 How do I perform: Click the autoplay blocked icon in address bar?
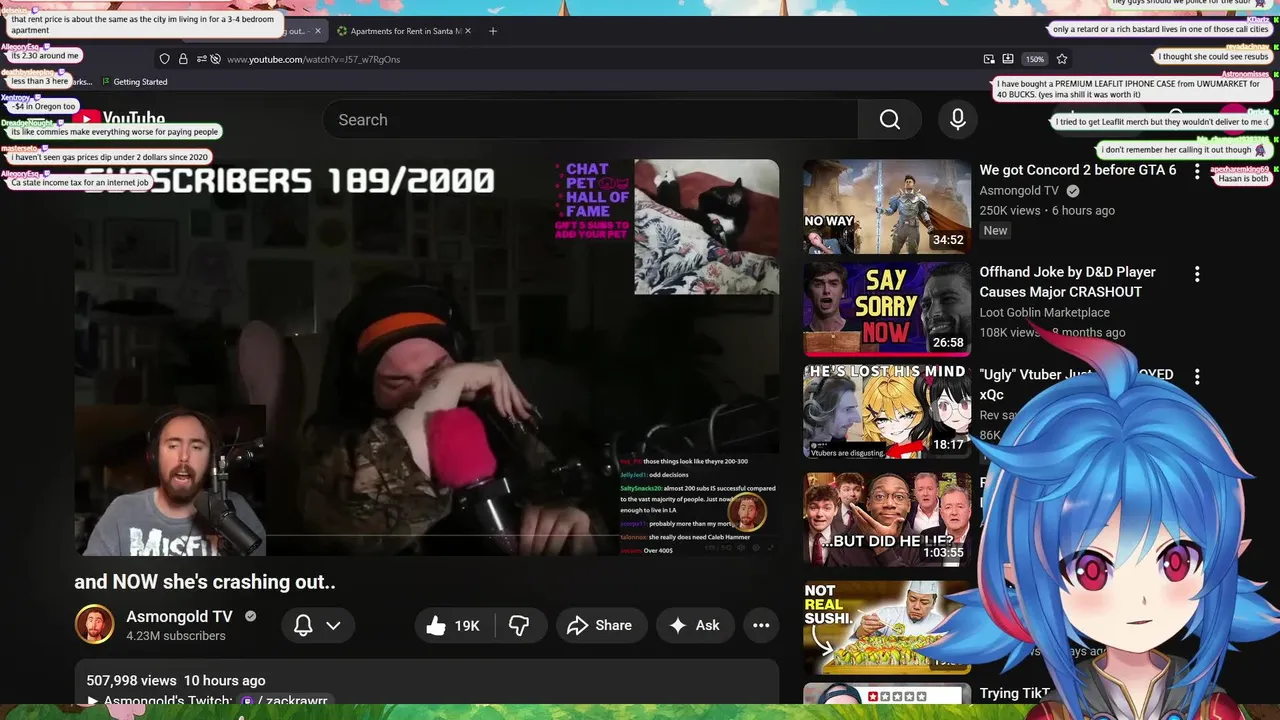pos(215,59)
